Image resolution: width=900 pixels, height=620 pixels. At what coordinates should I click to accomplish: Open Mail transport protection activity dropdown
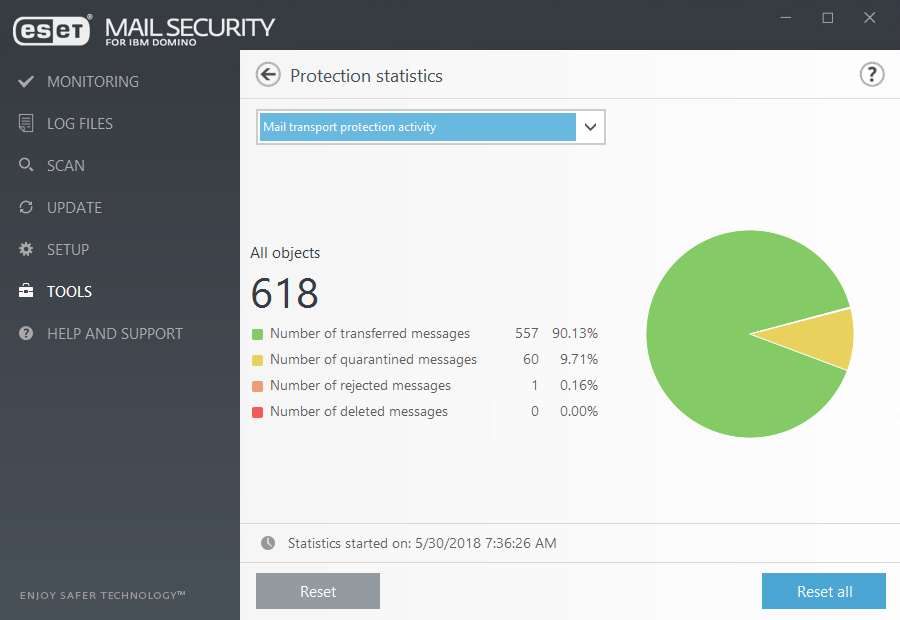(430, 127)
